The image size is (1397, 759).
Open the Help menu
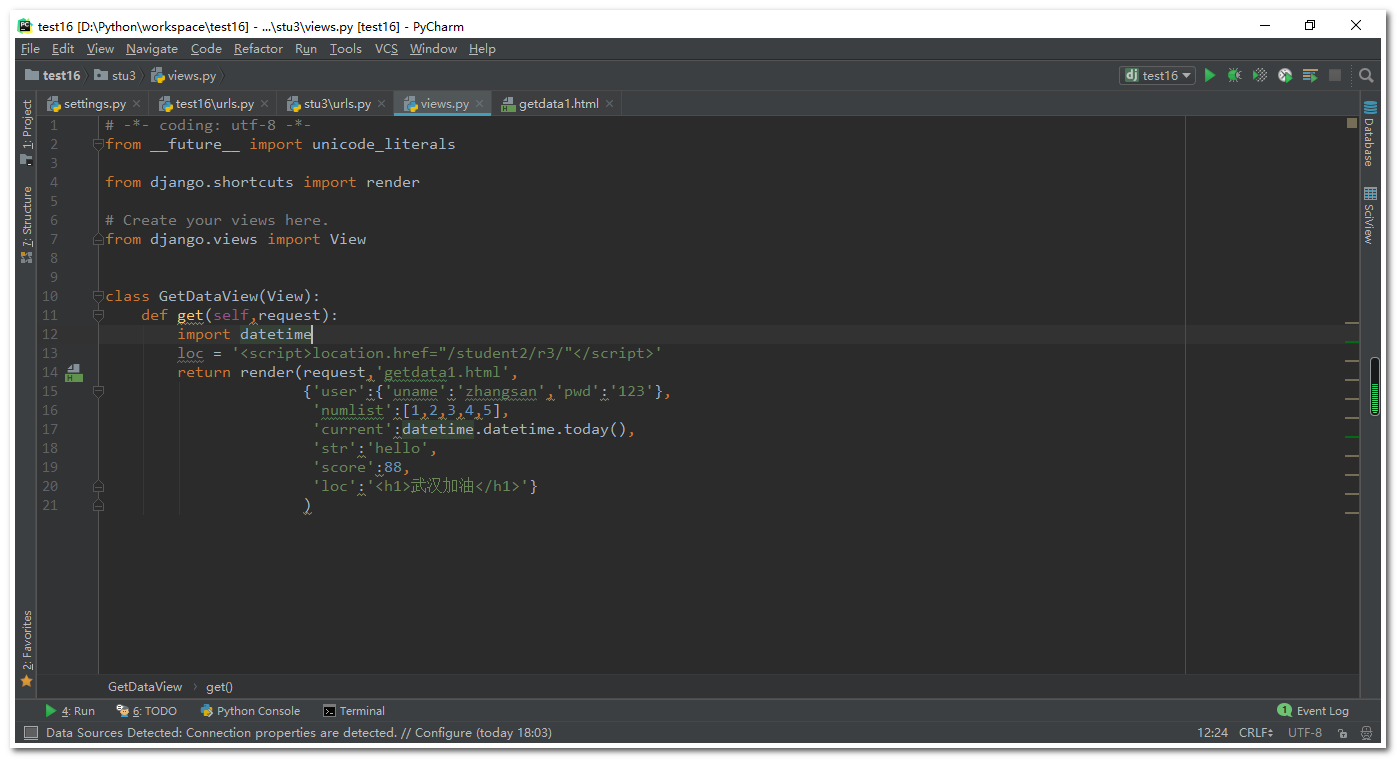(482, 49)
